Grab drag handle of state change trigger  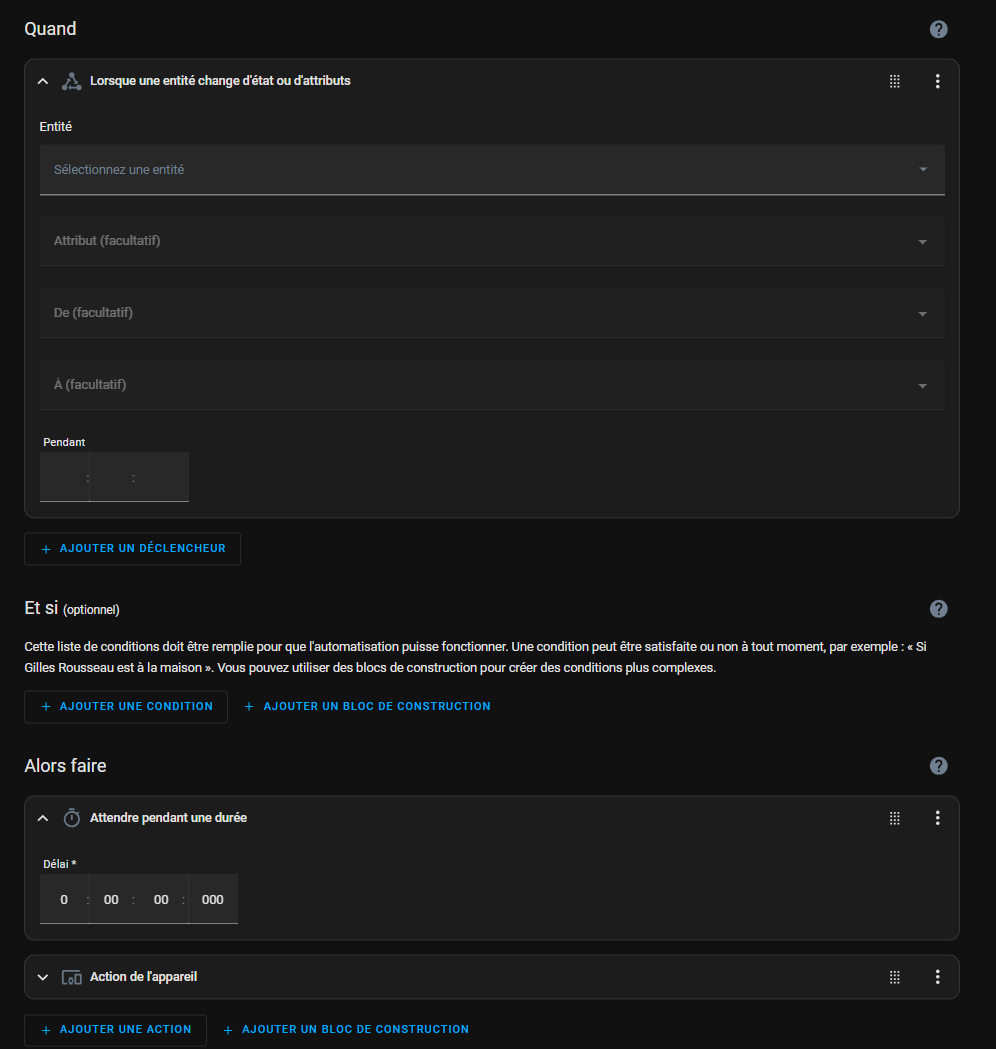click(x=895, y=82)
